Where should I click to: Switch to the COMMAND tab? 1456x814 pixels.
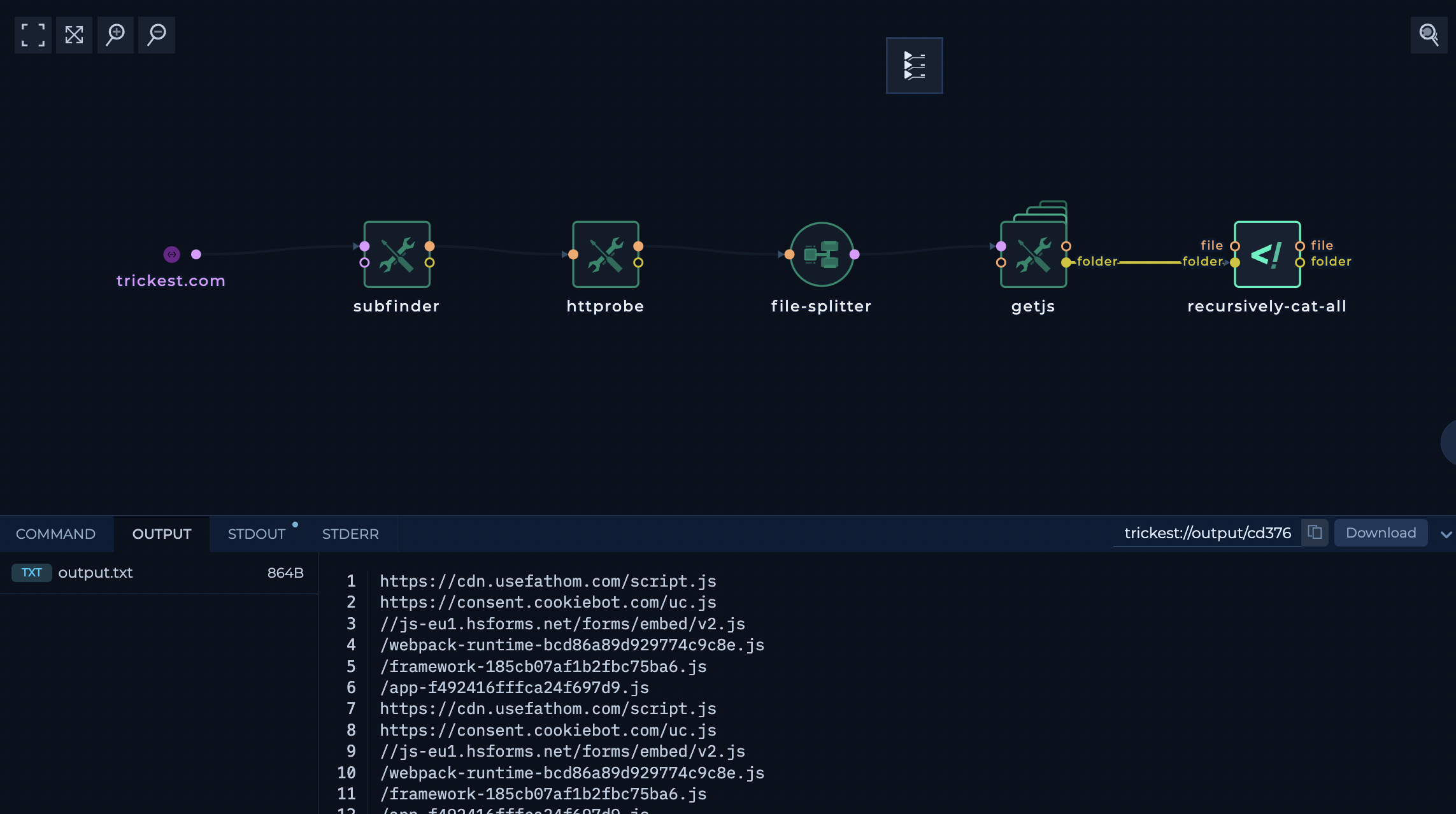click(55, 534)
